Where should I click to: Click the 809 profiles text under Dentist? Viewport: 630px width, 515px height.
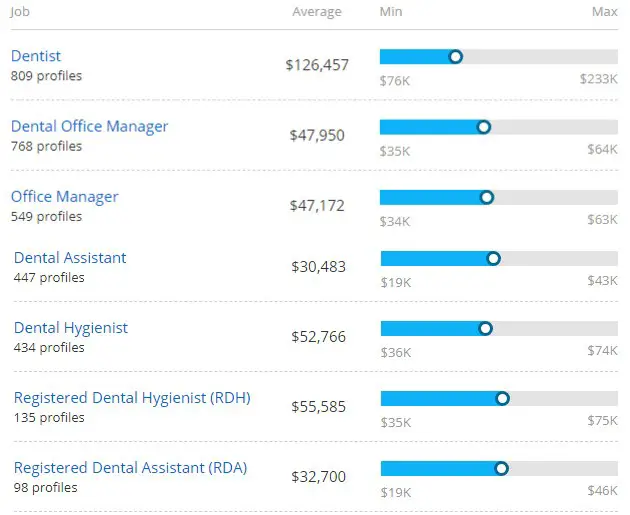click(x=46, y=76)
